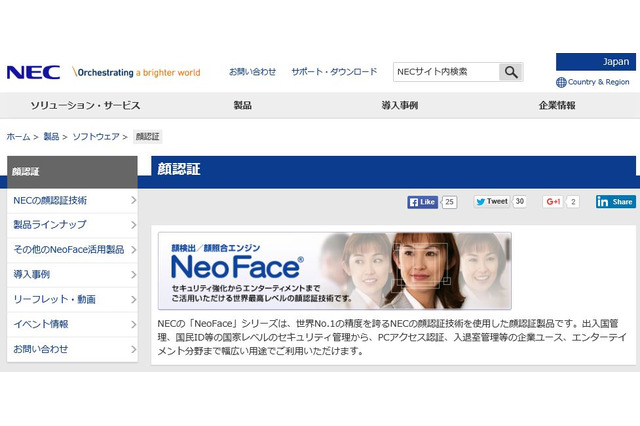Click the Orchestrating a brighter world tagline
The width and height of the screenshot is (640, 426).
pyautogui.click(x=137, y=72)
